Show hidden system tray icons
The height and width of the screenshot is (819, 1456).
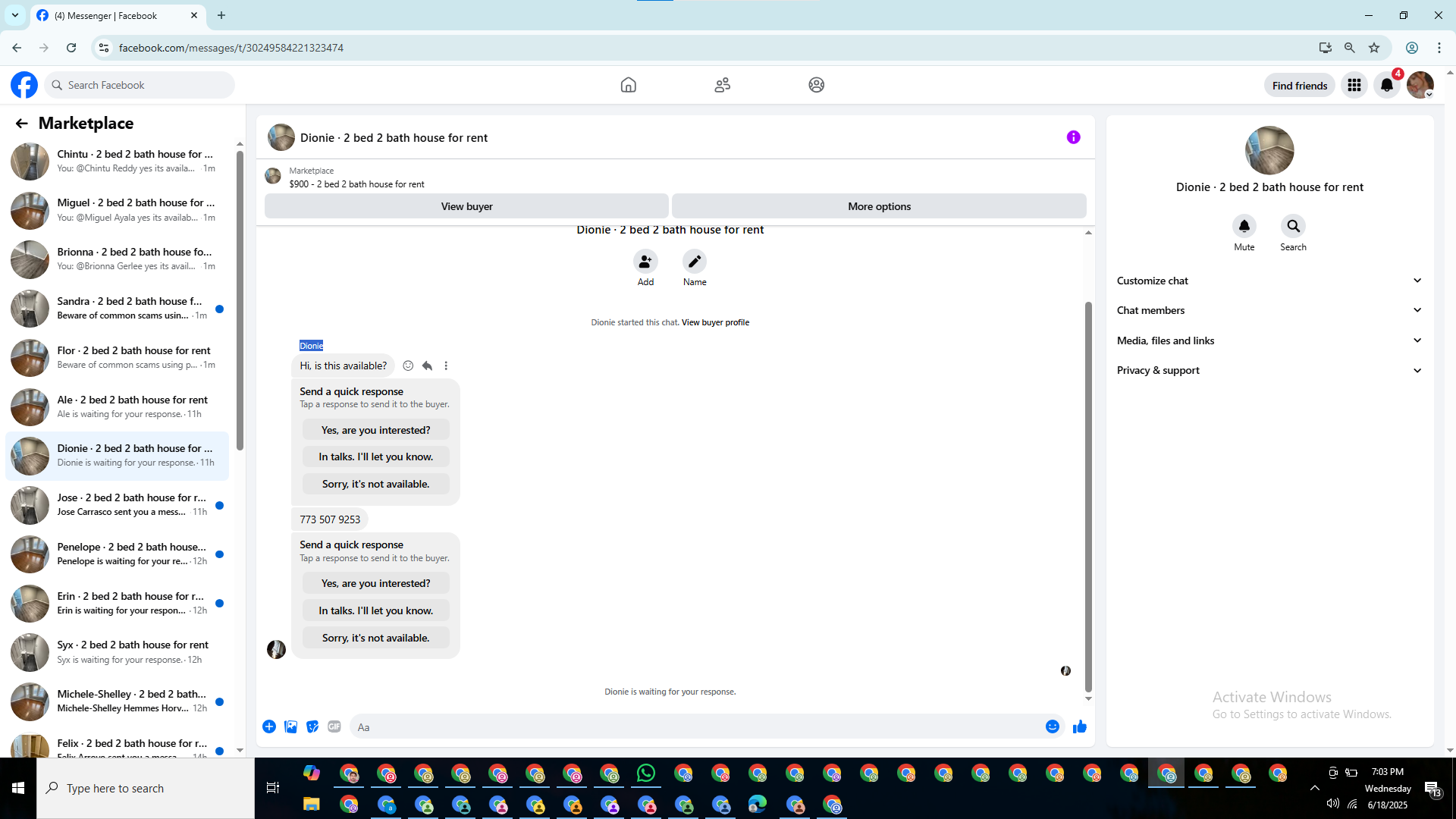click(1315, 788)
